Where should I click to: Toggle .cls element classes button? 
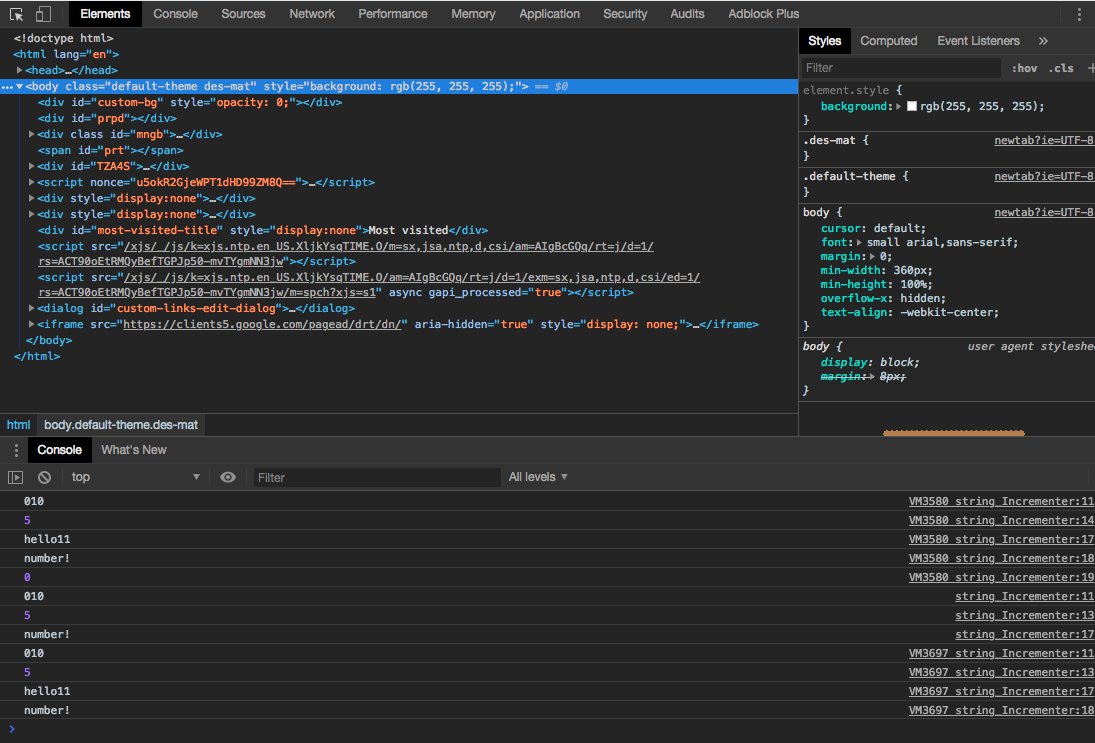pyautogui.click(x=1061, y=68)
